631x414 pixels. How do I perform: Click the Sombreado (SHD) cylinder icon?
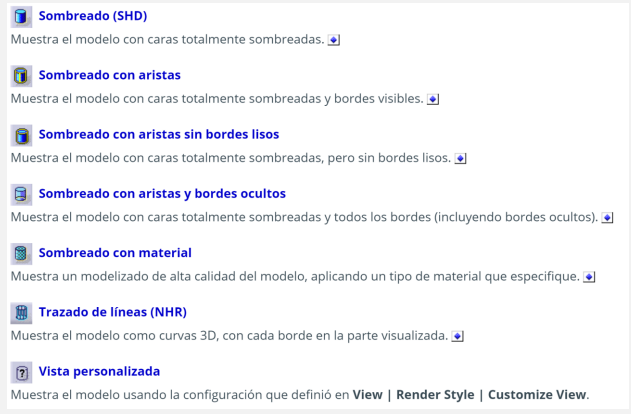click(x=20, y=17)
